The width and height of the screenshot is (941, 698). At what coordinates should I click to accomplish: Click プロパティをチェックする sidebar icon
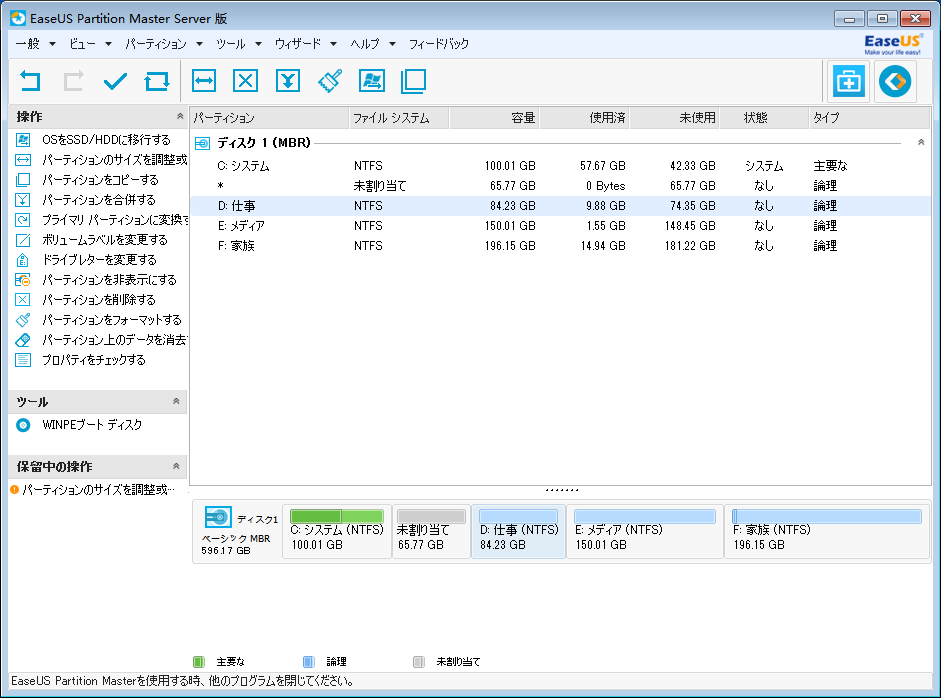pos(23,360)
